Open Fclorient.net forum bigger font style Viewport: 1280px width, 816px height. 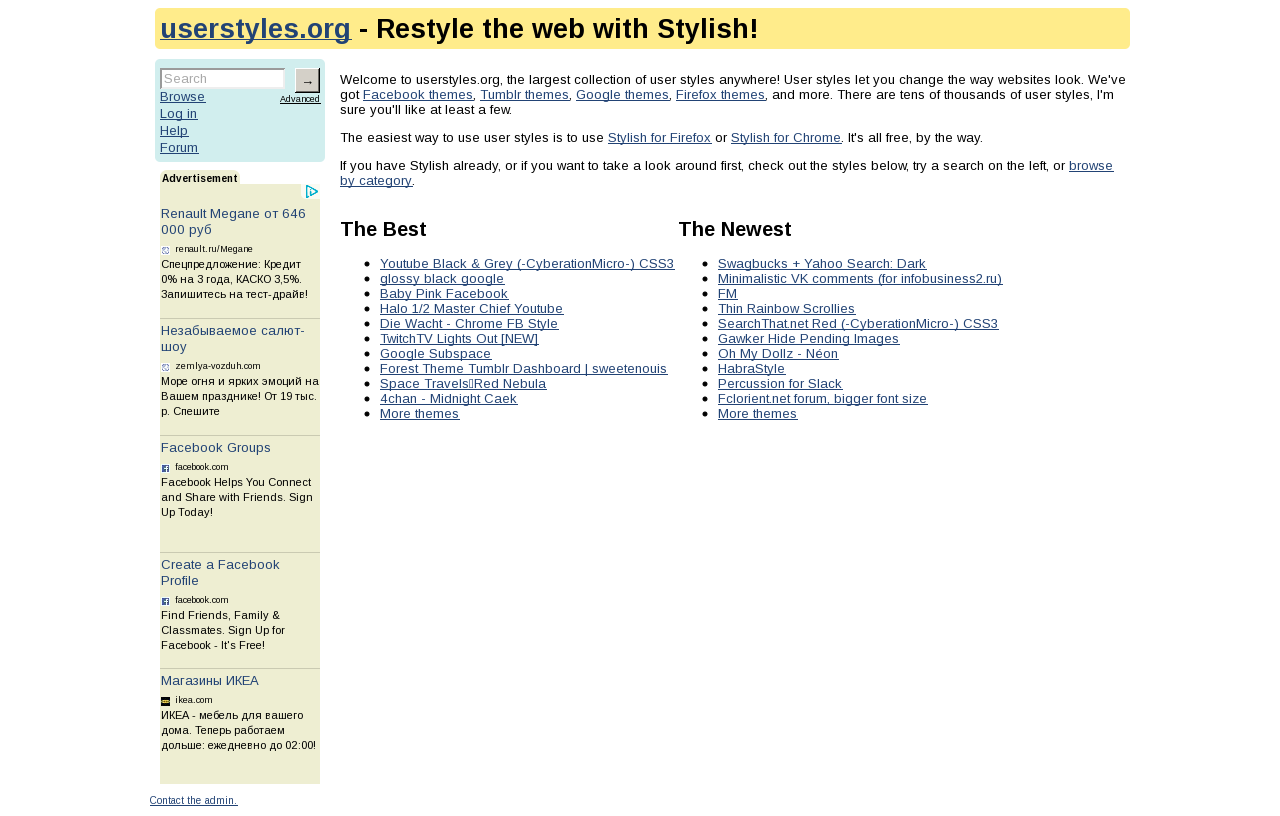coord(822,399)
